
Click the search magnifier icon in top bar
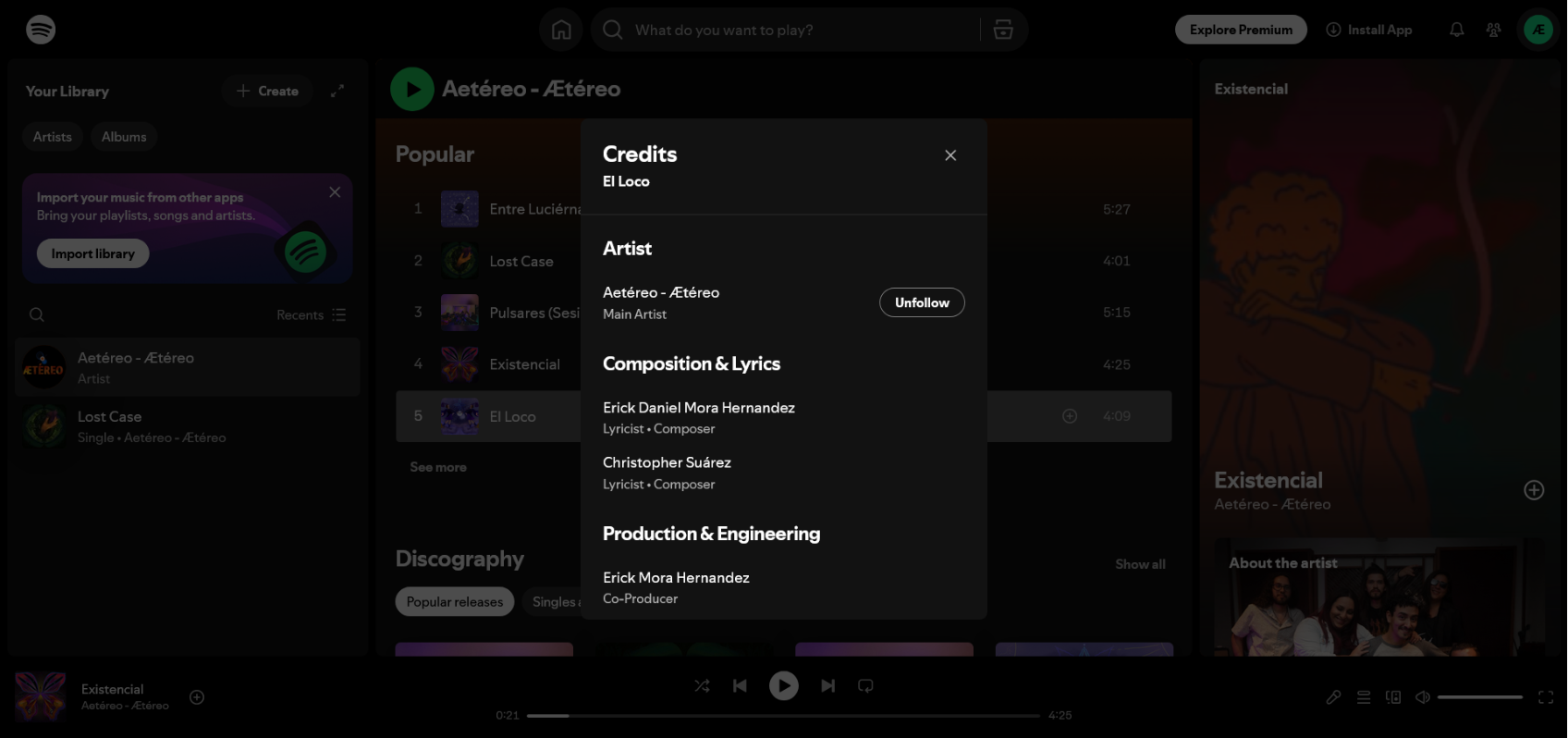click(612, 30)
